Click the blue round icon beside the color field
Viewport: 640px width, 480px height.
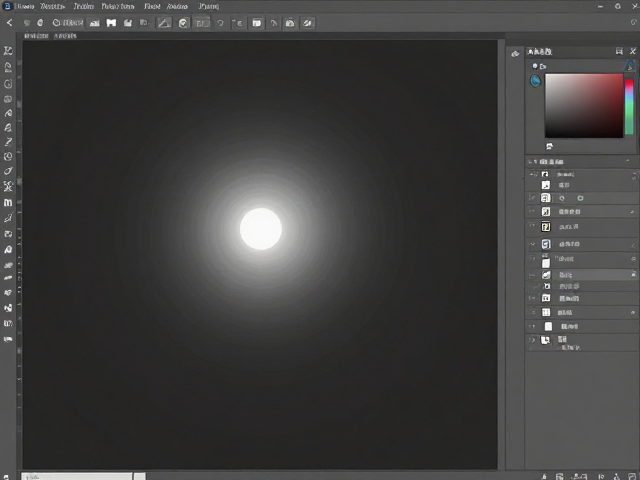pos(536,81)
